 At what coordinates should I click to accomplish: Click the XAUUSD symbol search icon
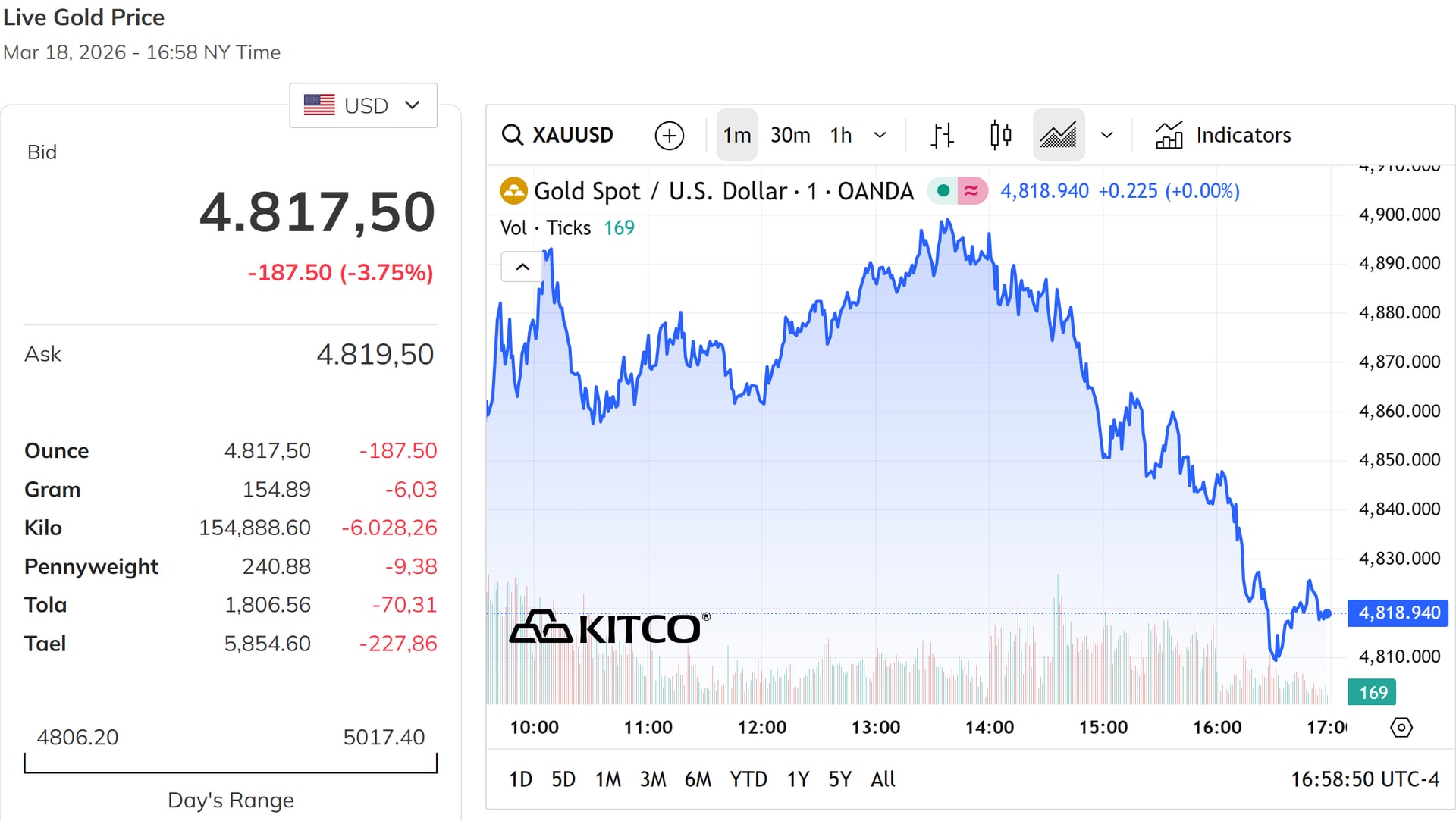pos(513,135)
